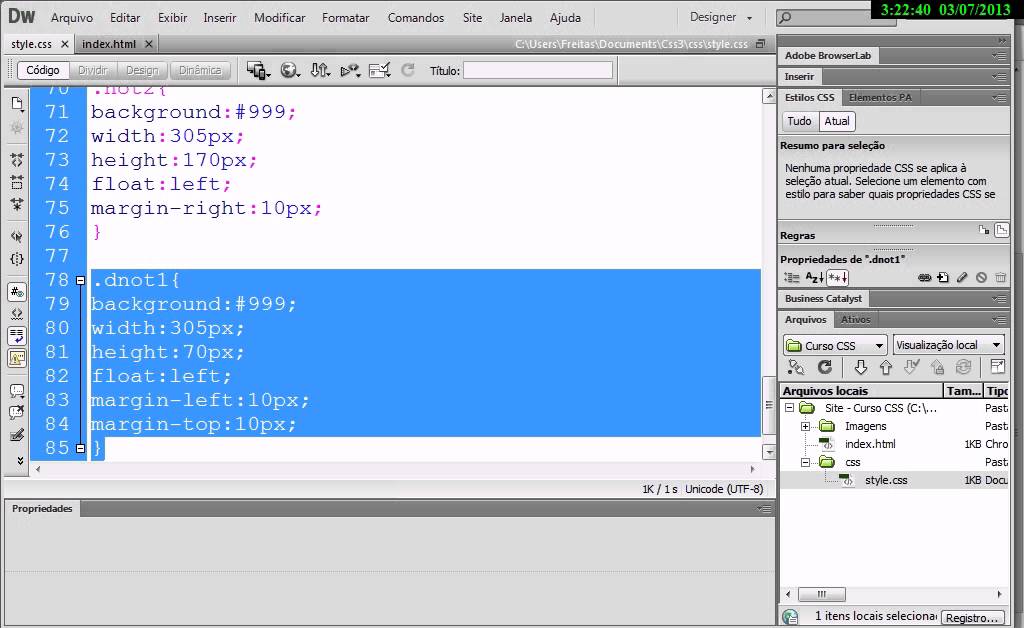Expand the Adobe BrowserLab panel

pos(827,55)
